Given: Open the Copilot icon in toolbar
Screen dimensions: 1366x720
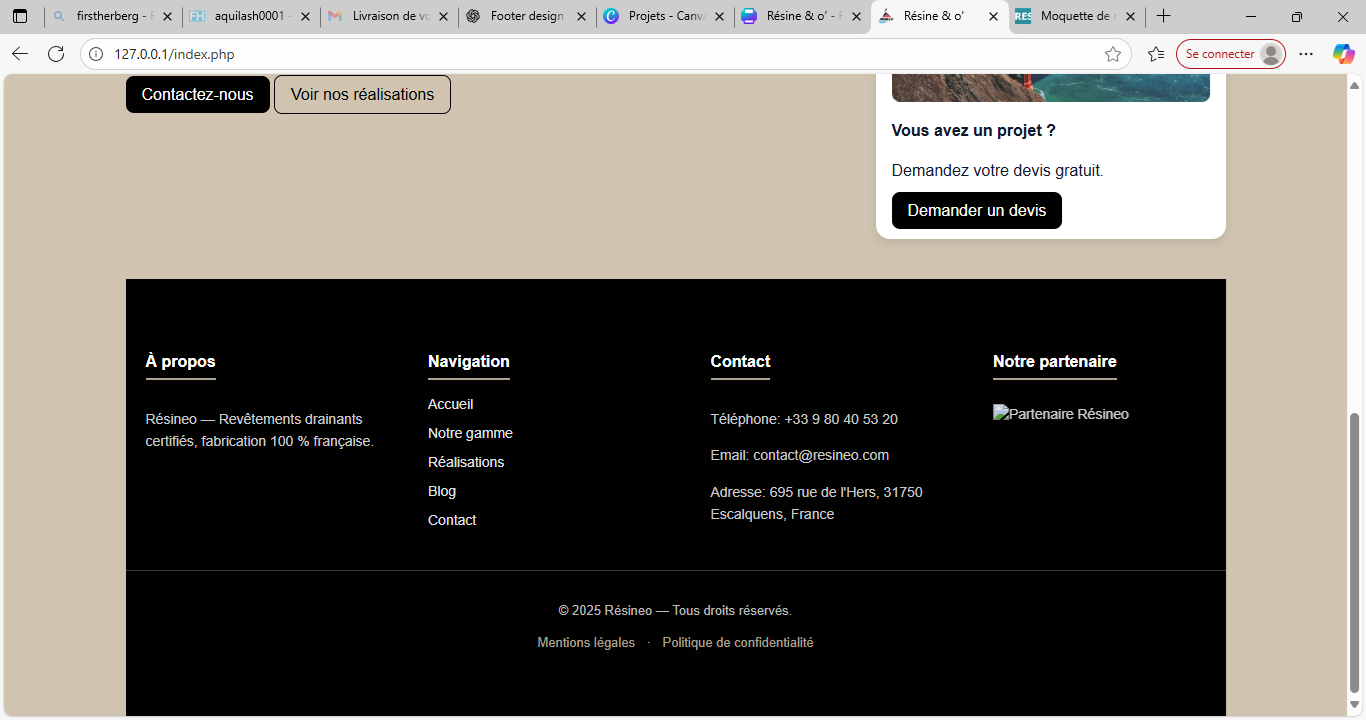Looking at the screenshot, I should 1343,54.
